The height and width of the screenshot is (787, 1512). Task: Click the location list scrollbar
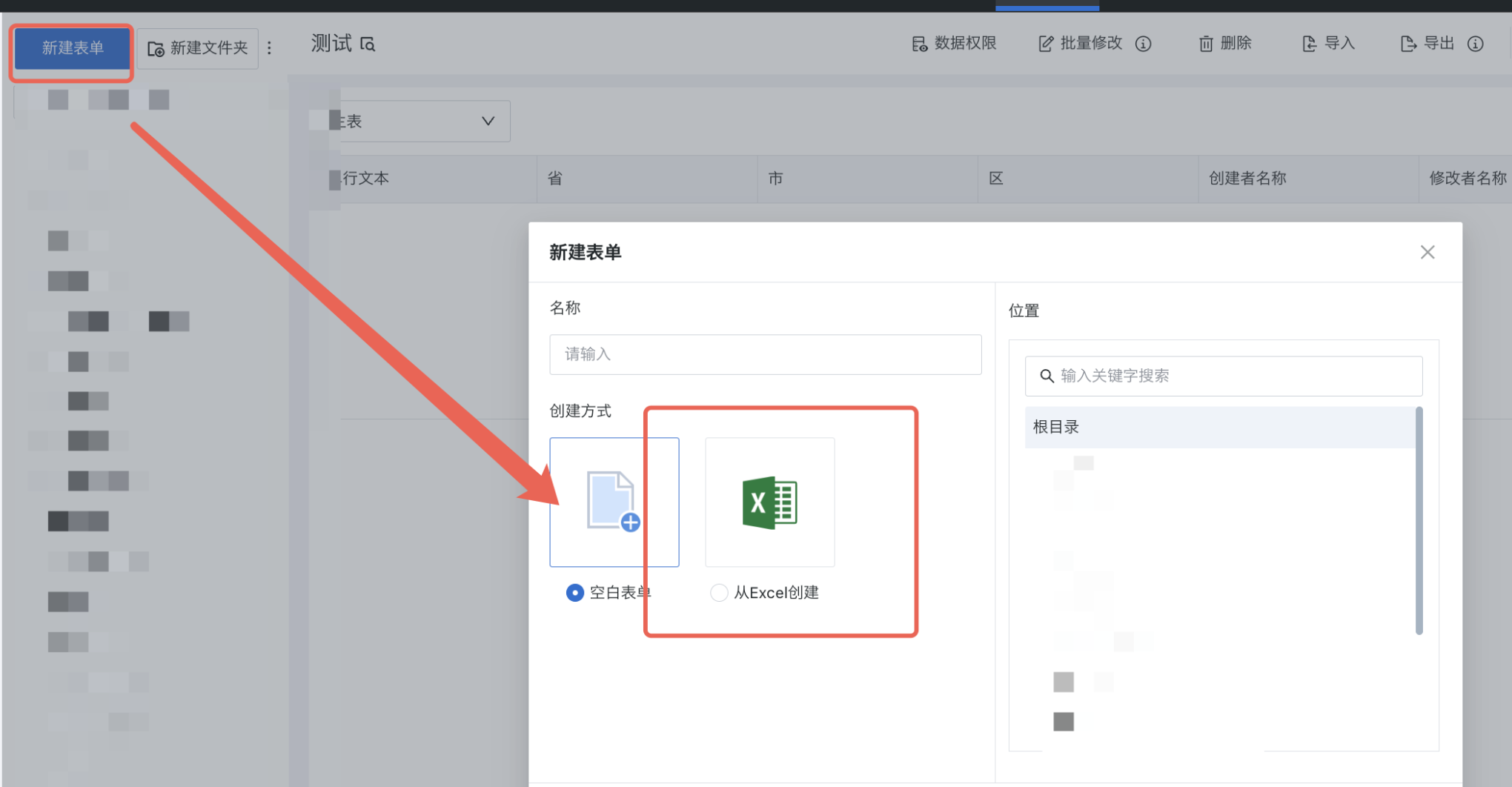tap(1419, 520)
